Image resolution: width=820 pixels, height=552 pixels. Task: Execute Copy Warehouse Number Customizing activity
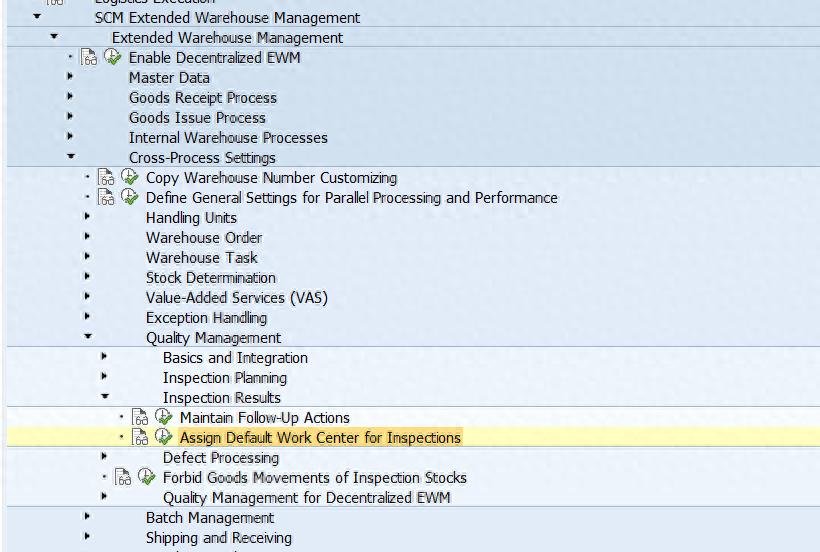tap(129, 178)
